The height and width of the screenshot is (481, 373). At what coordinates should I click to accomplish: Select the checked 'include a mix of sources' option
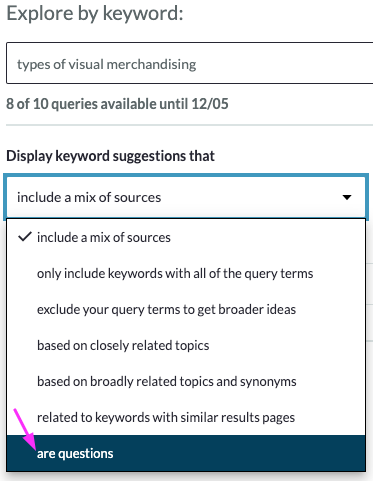click(x=186, y=237)
